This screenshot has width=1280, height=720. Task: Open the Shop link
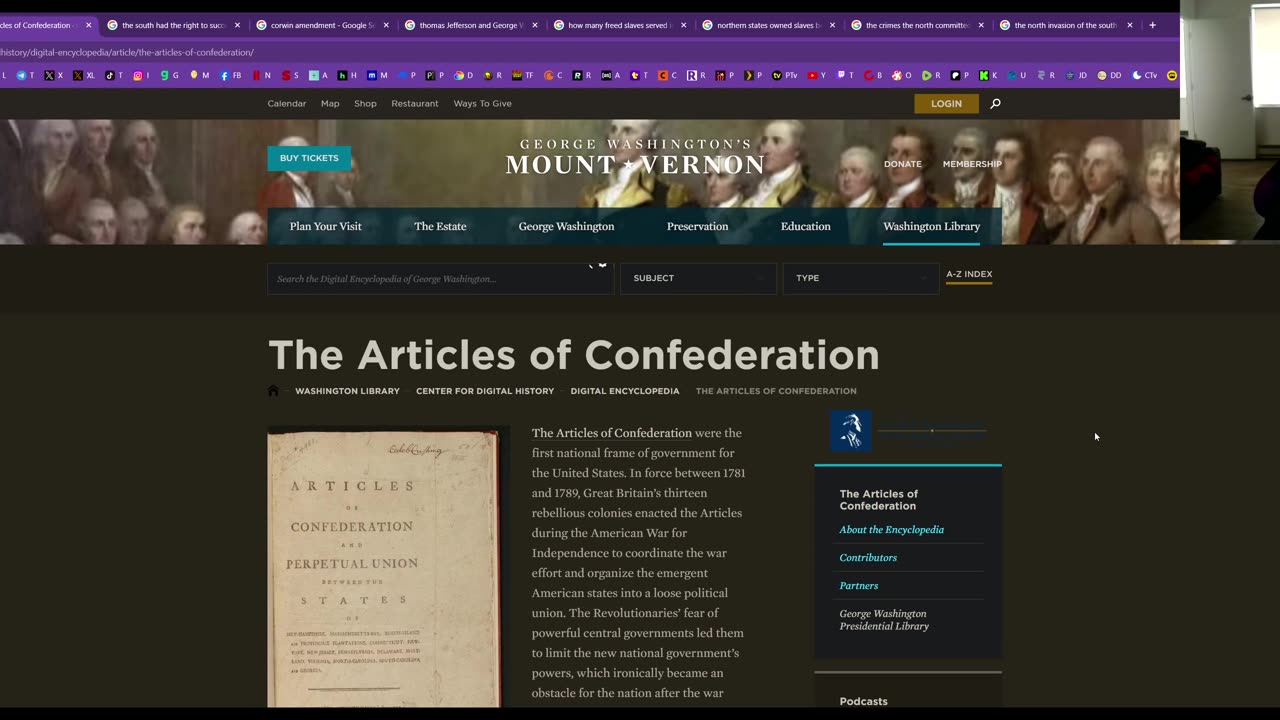point(365,104)
